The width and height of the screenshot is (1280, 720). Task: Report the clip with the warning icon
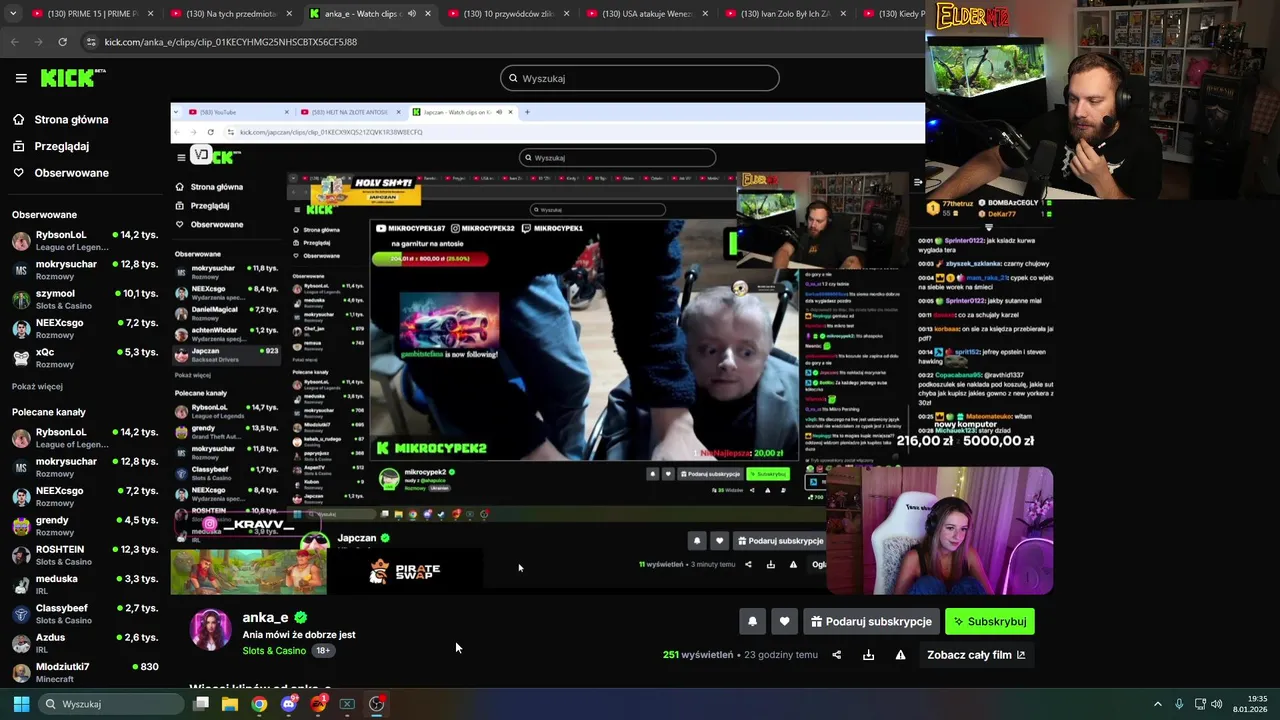pos(900,655)
